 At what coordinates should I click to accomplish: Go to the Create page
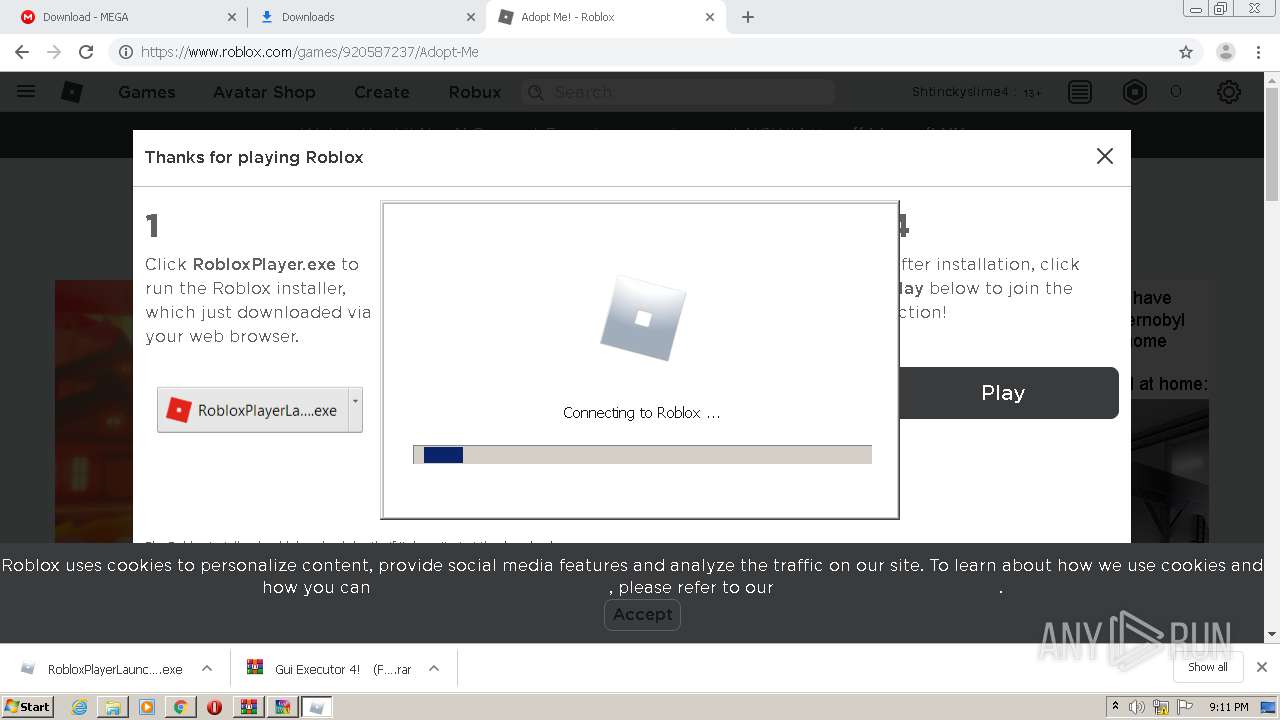382,92
